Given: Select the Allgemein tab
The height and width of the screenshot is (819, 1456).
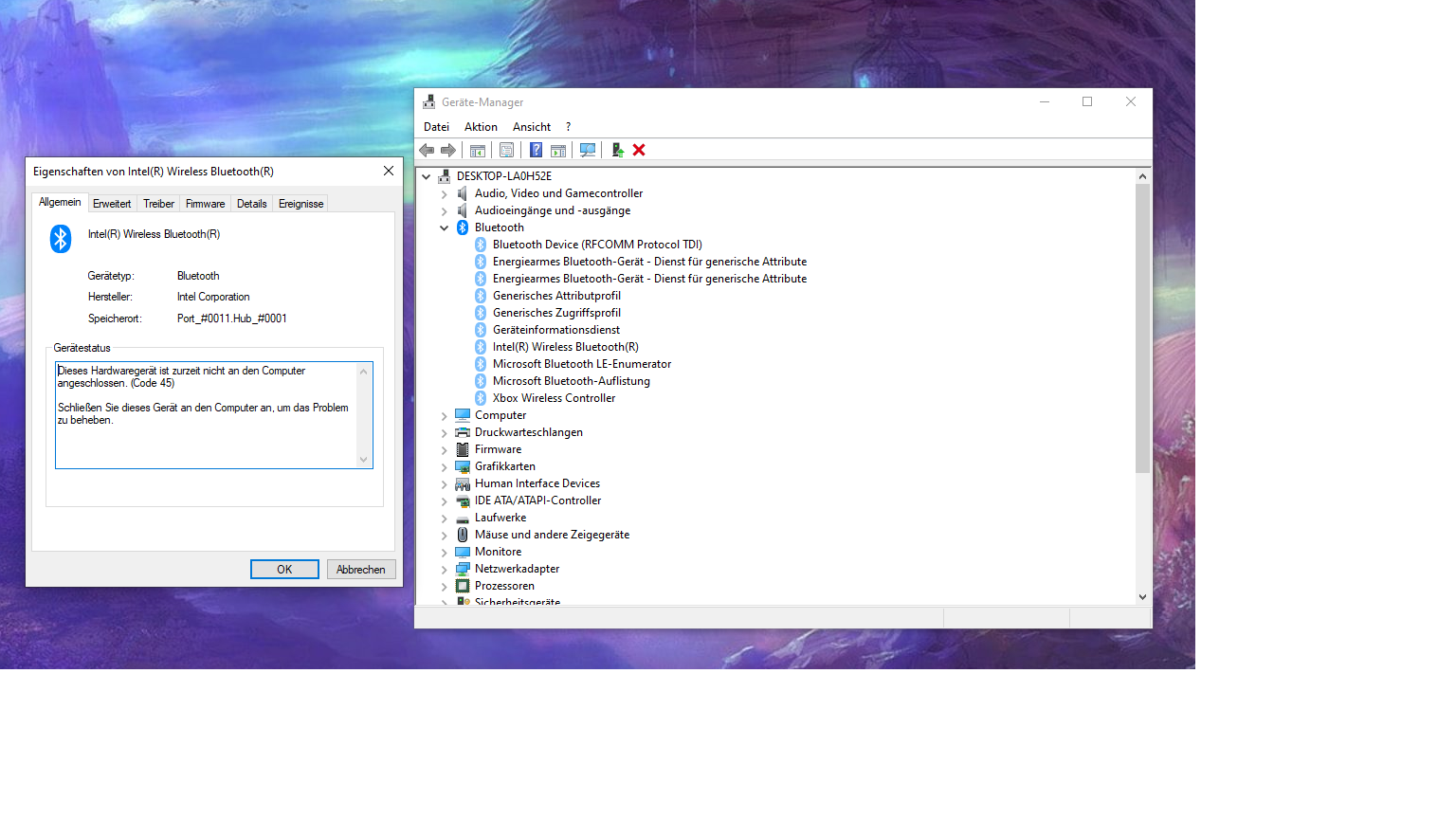Looking at the screenshot, I should tap(60, 202).
